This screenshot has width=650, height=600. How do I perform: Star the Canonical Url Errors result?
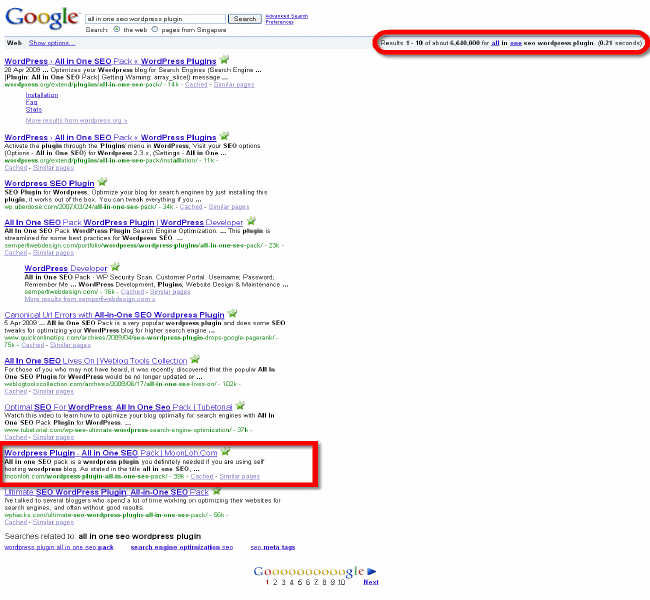pos(233,313)
